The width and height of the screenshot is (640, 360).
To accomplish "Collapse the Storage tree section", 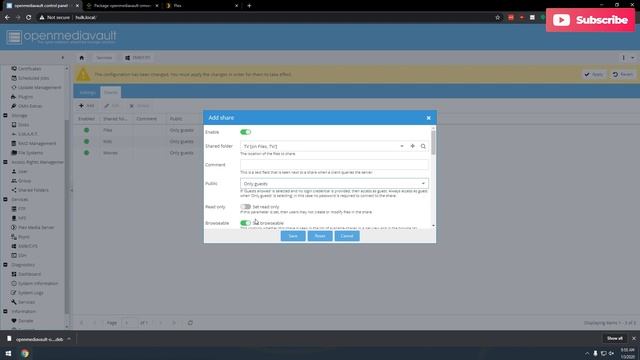I will pos(5,116).
